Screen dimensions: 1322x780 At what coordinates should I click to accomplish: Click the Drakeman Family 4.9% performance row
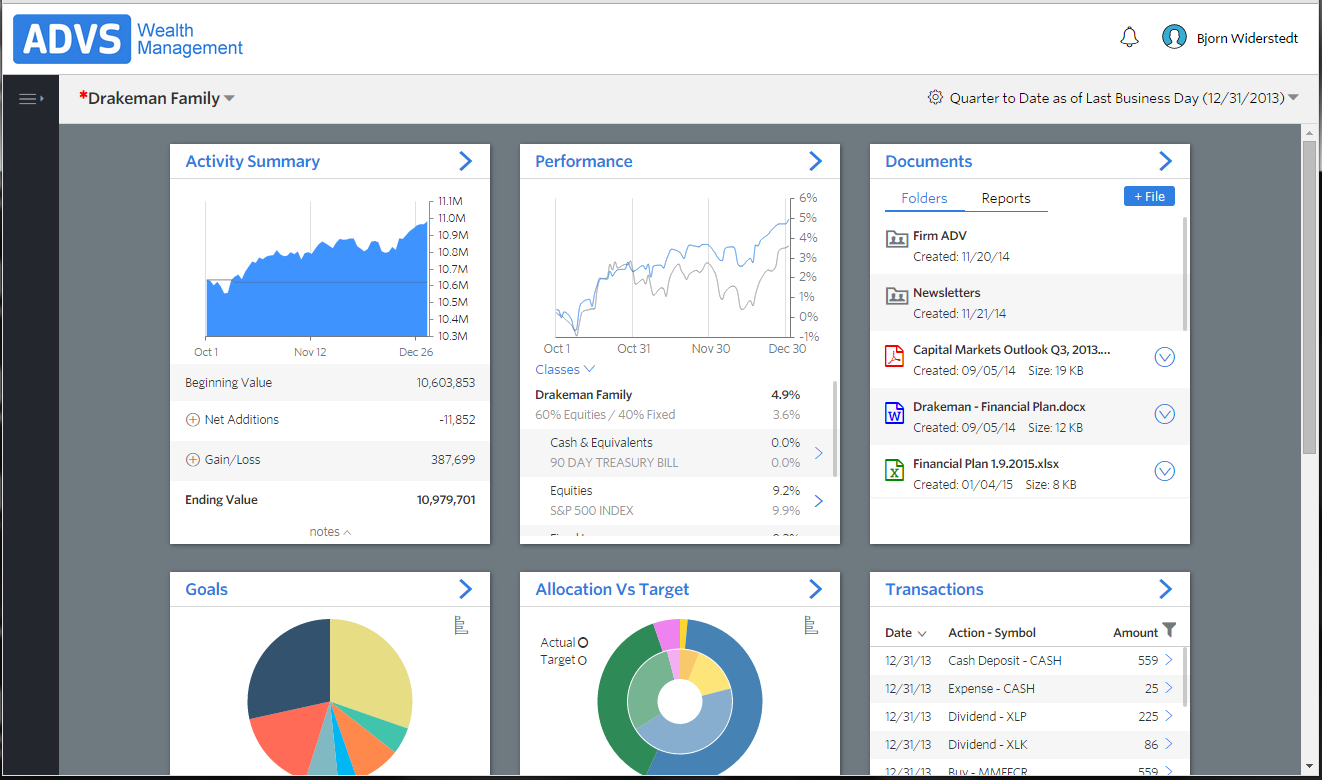point(668,395)
